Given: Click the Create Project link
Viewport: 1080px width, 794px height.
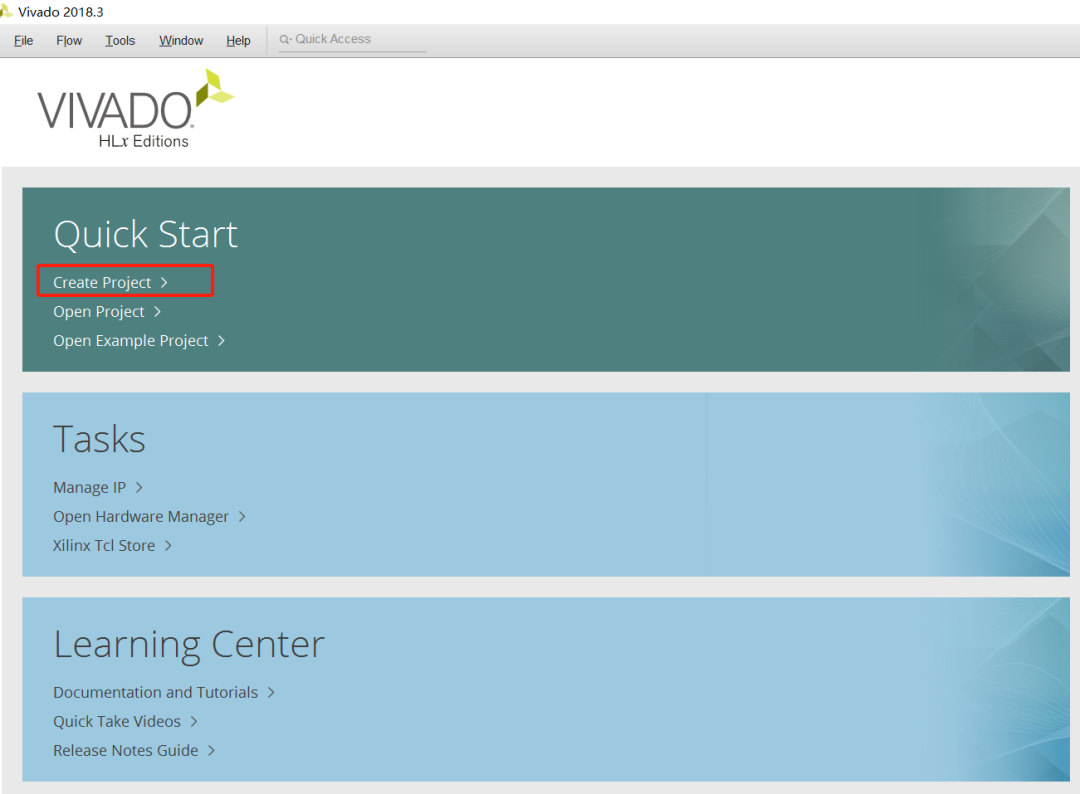Looking at the screenshot, I should (x=102, y=282).
